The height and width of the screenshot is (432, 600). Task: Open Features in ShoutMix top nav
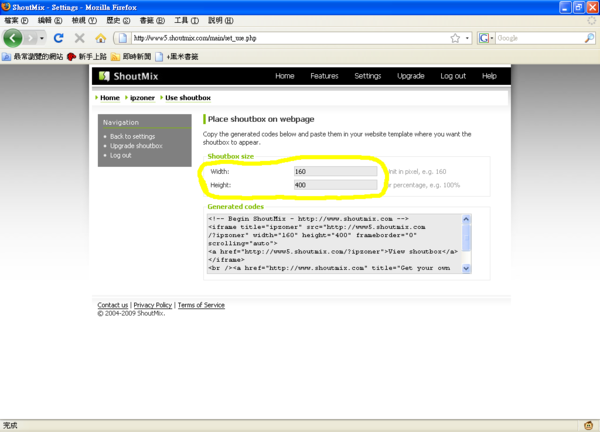click(x=324, y=76)
